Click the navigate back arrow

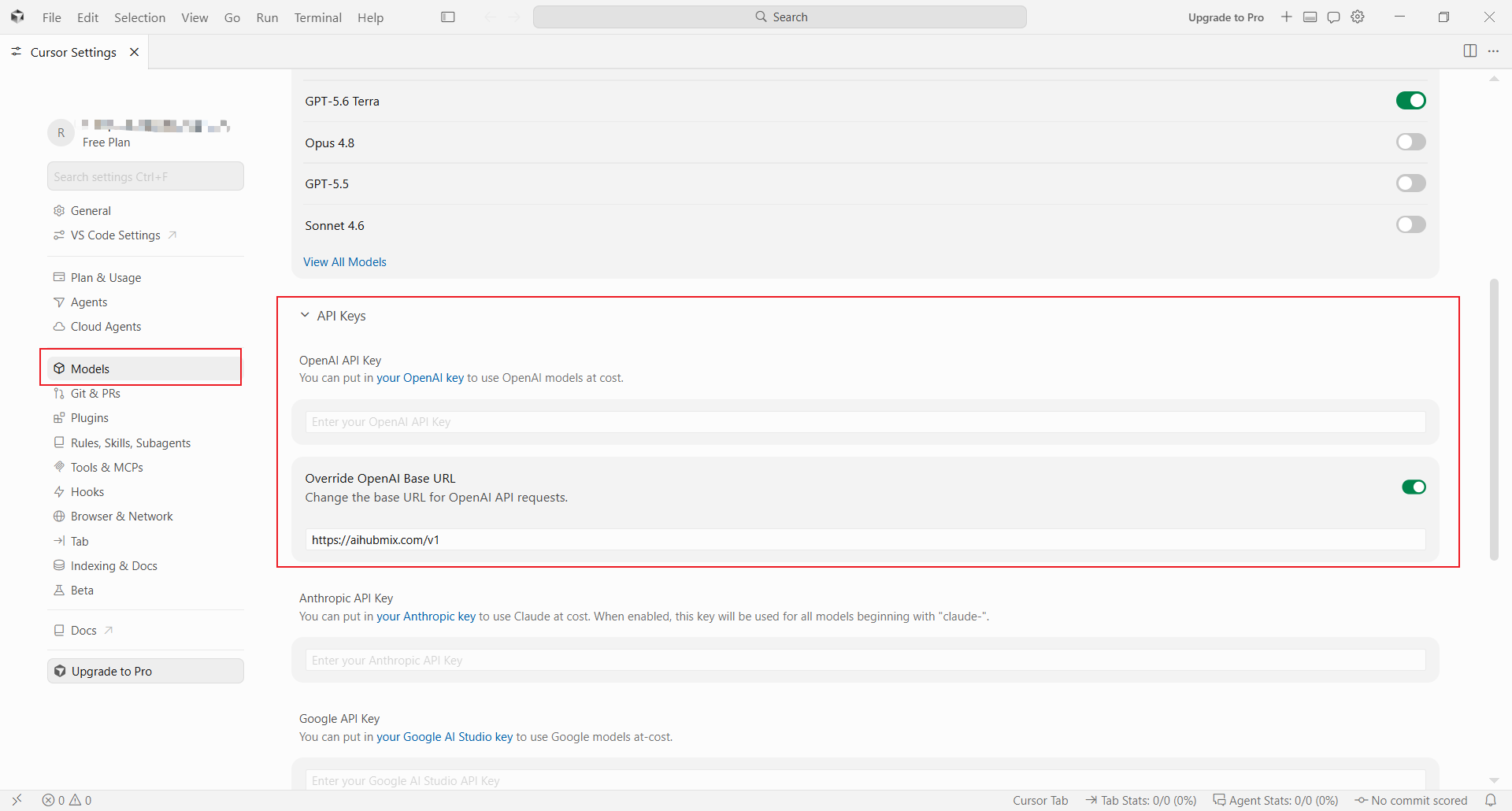click(x=491, y=17)
